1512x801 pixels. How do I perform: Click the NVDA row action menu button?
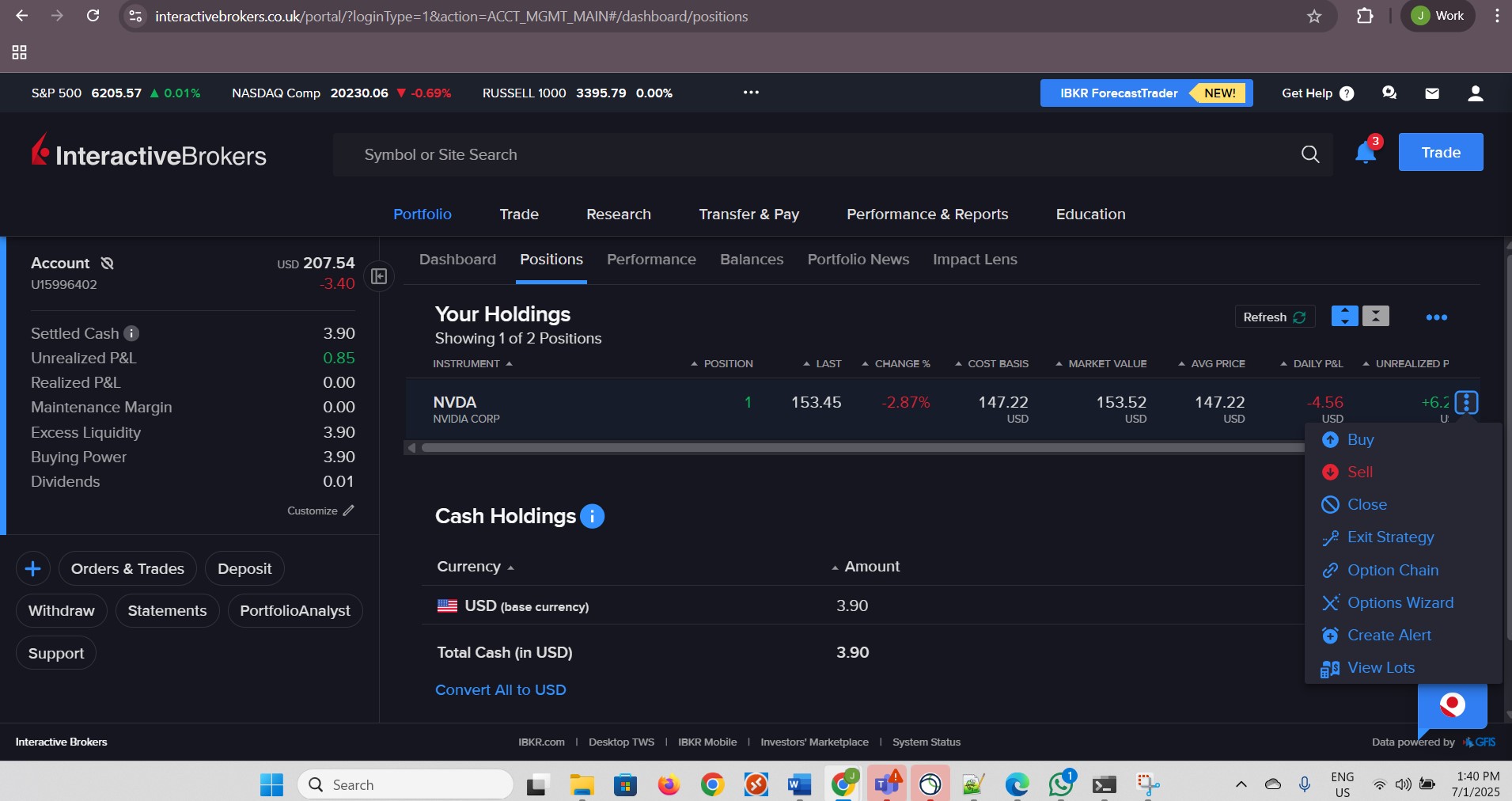tap(1466, 402)
